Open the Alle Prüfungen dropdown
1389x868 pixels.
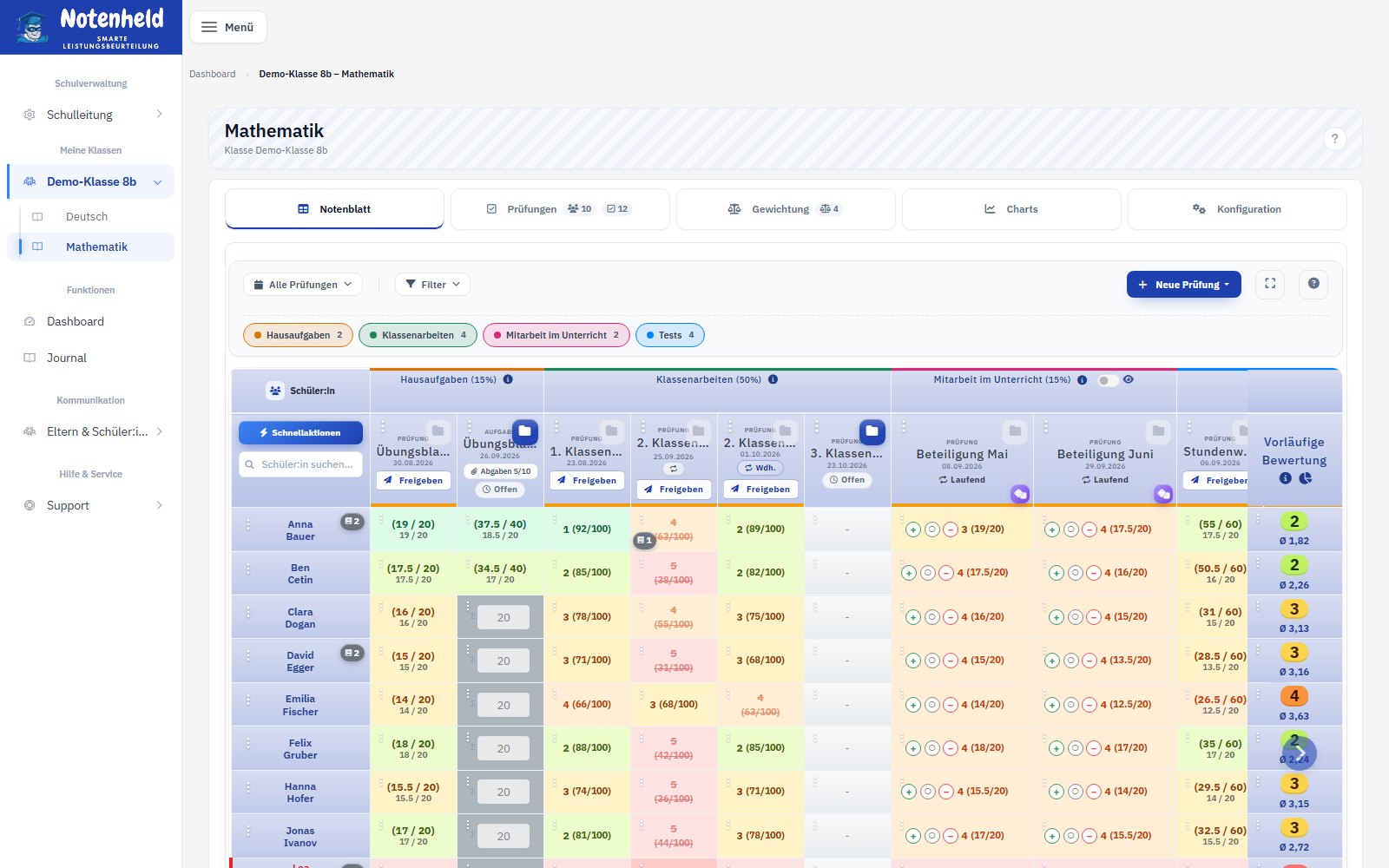tap(303, 285)
